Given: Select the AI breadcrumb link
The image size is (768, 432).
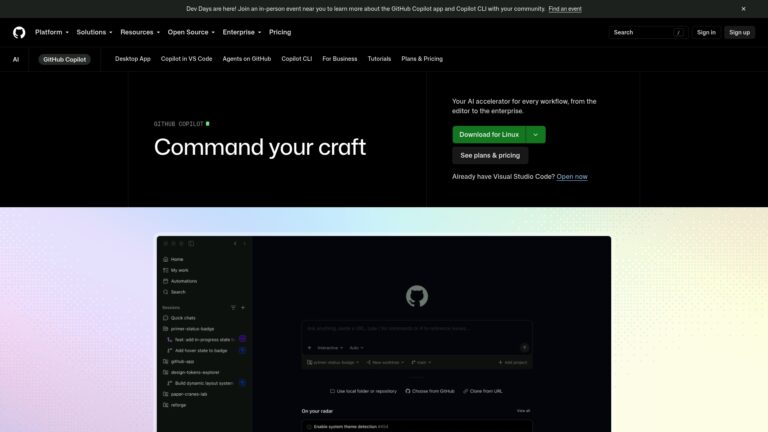Looking at the screenshot, I should click(x=16, y=59).
